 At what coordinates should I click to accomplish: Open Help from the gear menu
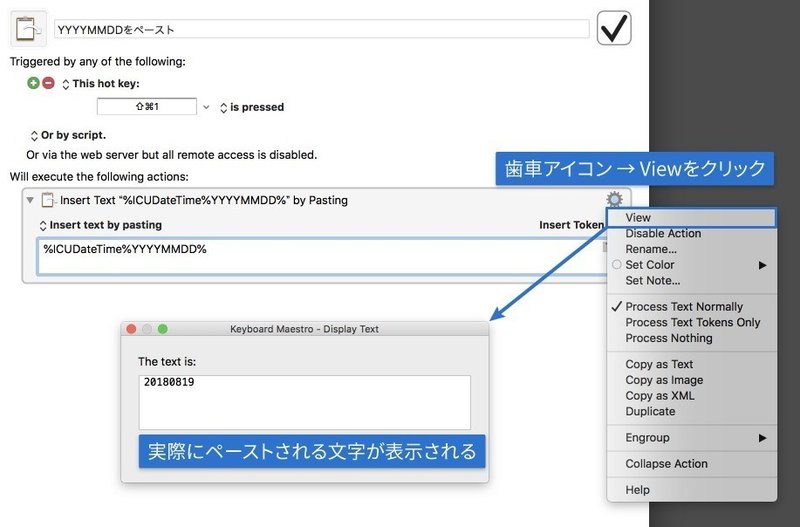tap(691, 490)
